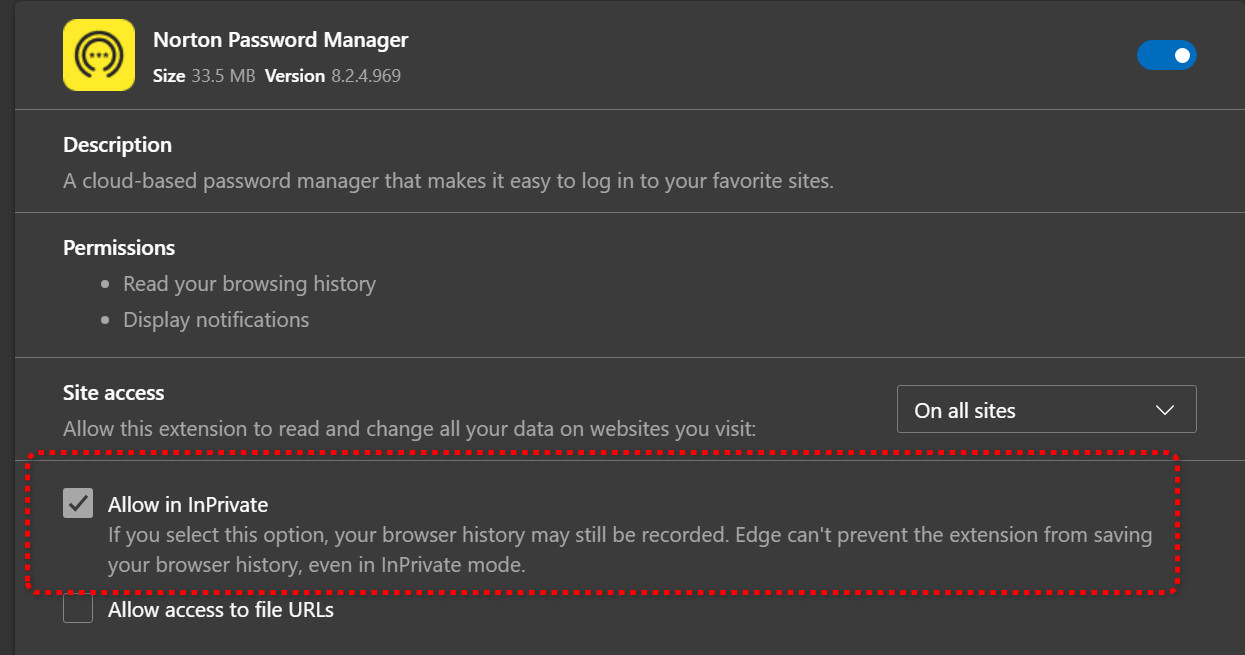Enable the Allow access to file URLs checkbox
Image resolution: width=1245 pixels, height=655 pixels.
click(78, 608)
